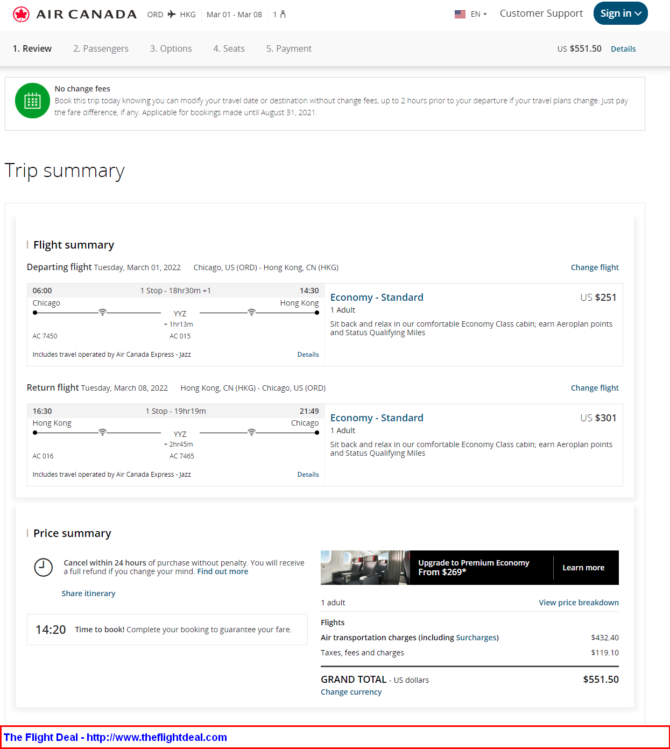Click the airplane icon between ORD and HKG
Image resolution: width=670 pixels, height=749 pixels.
point(171,14)
